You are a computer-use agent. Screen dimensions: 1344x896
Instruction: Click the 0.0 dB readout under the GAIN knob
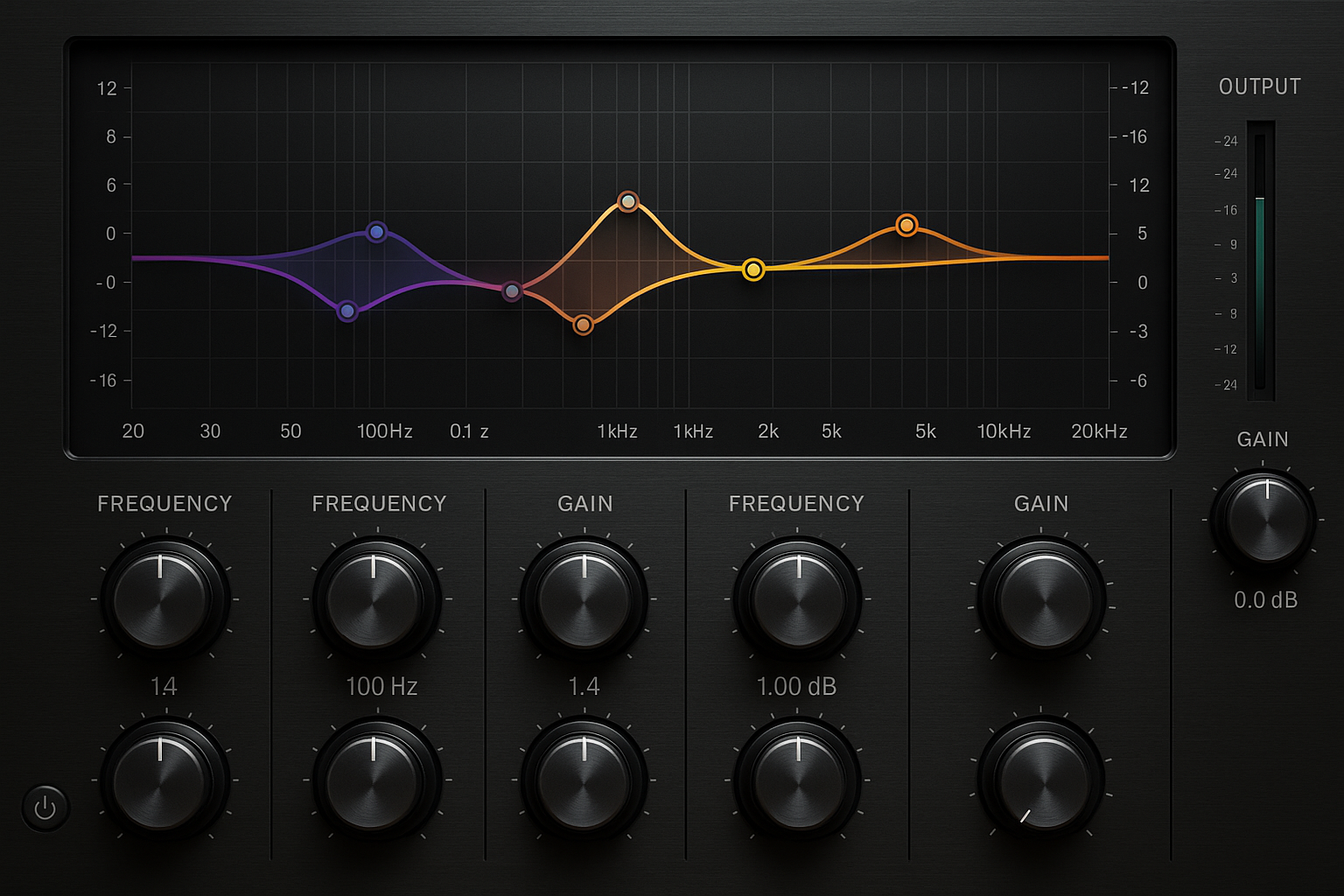[x=1264, y=600]
